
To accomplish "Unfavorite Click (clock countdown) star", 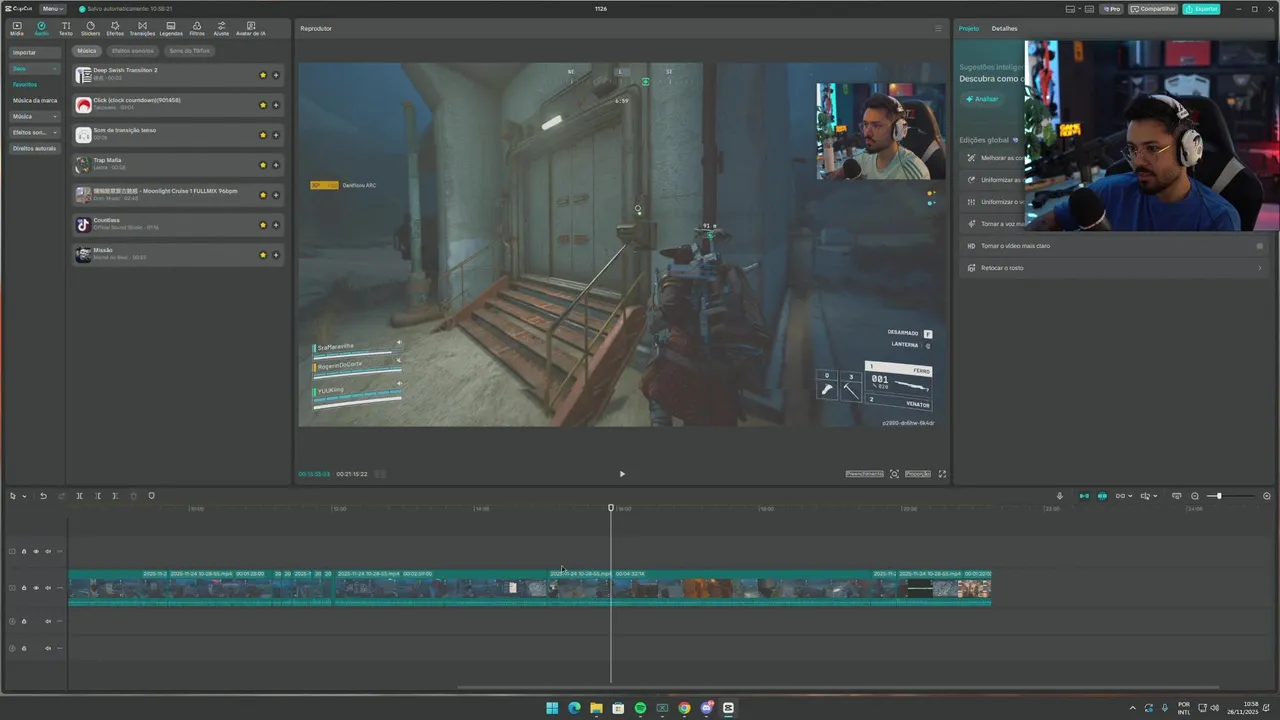I will [x=263, y=105].
